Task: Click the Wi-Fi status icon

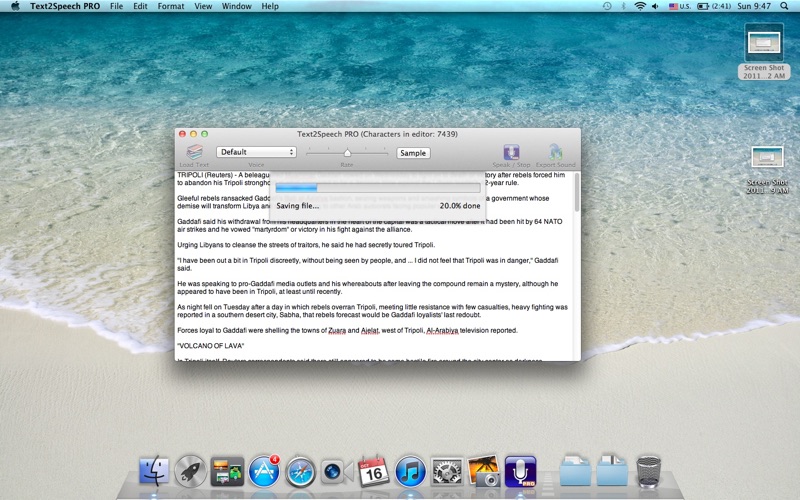Action: pyautogui.click(x=640, y=6)
